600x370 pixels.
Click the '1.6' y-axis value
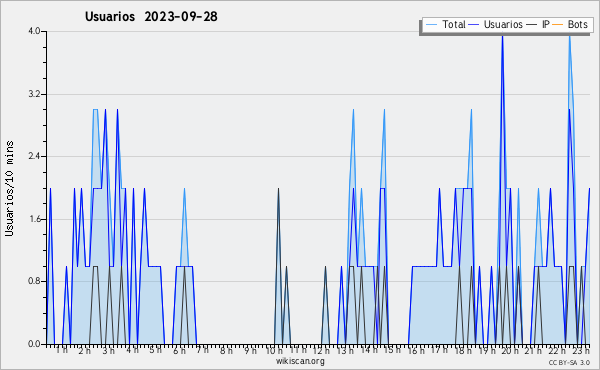click(34, 219)
